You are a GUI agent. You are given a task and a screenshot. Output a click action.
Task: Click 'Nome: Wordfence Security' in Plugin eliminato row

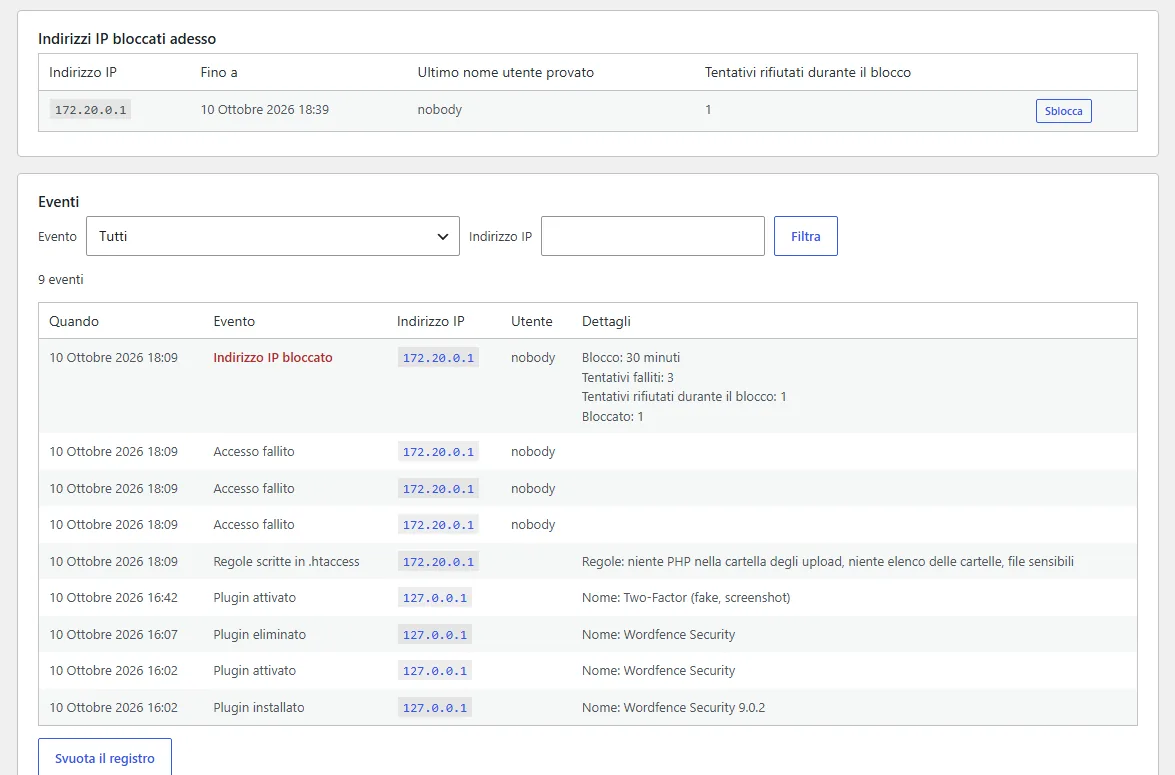(659, 634)
